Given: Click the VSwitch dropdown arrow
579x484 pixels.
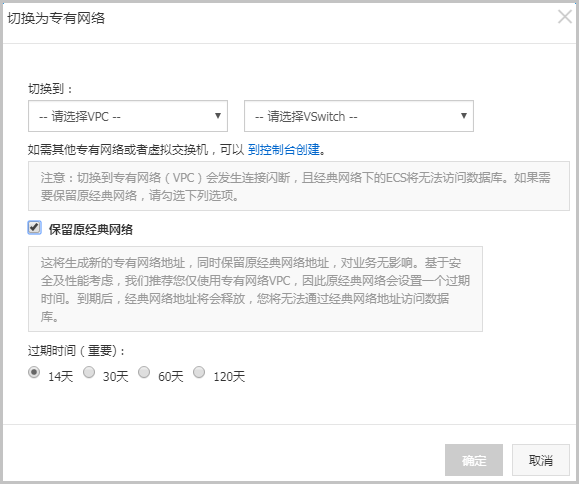Looking at the screenshot, I should coord(464,116).
